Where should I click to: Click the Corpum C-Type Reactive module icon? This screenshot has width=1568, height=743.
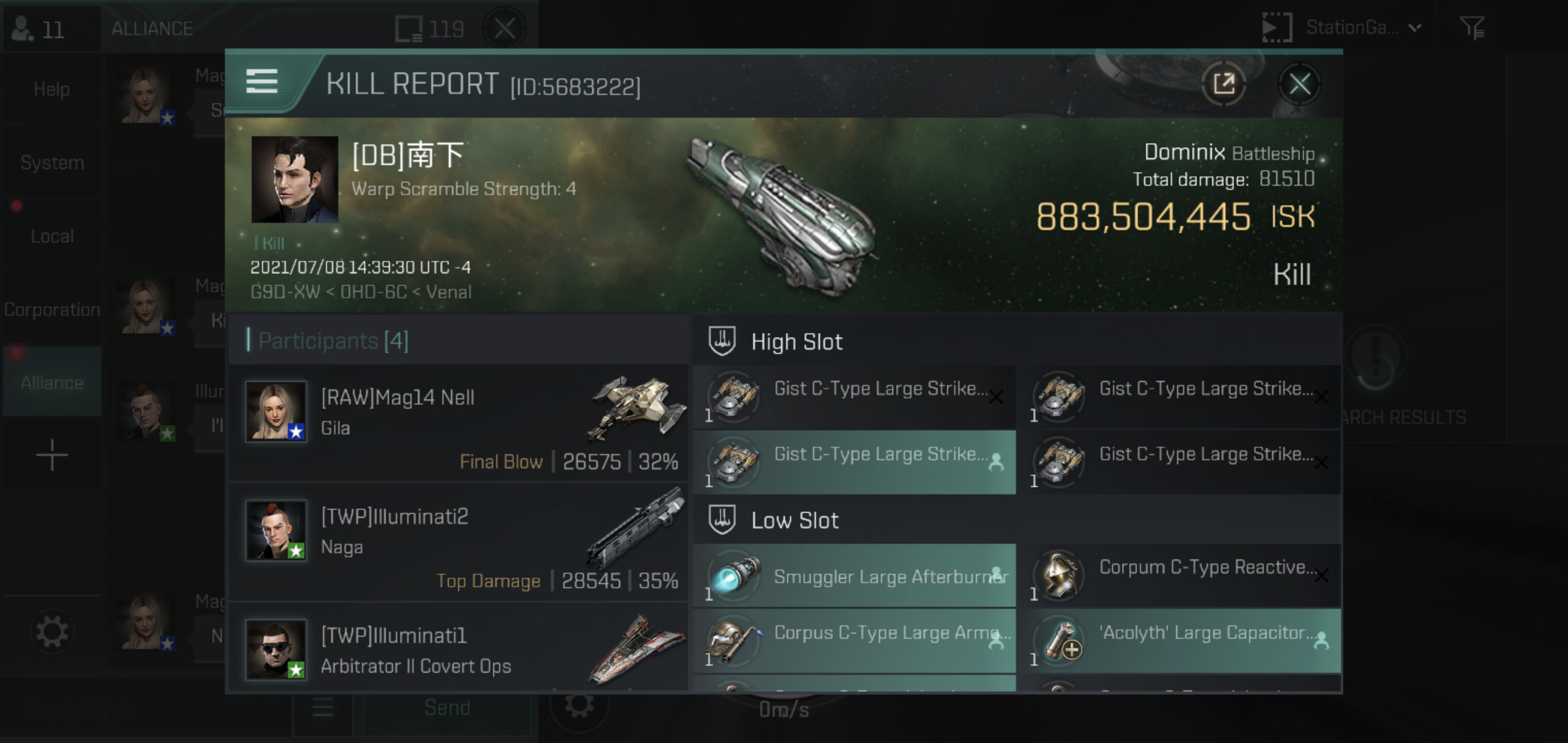tap(1060, 575)
